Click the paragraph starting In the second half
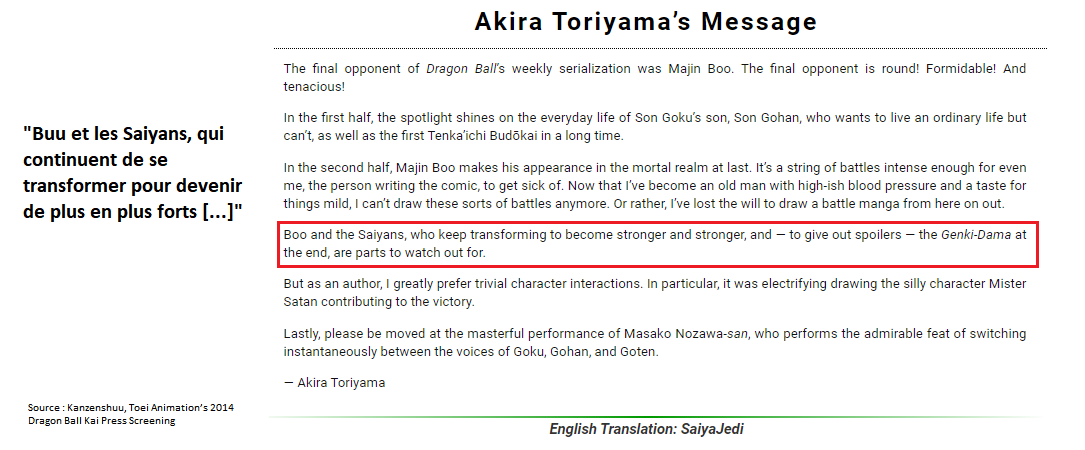The height and width of the screenshot is (450, 1085). click(655, 186)
